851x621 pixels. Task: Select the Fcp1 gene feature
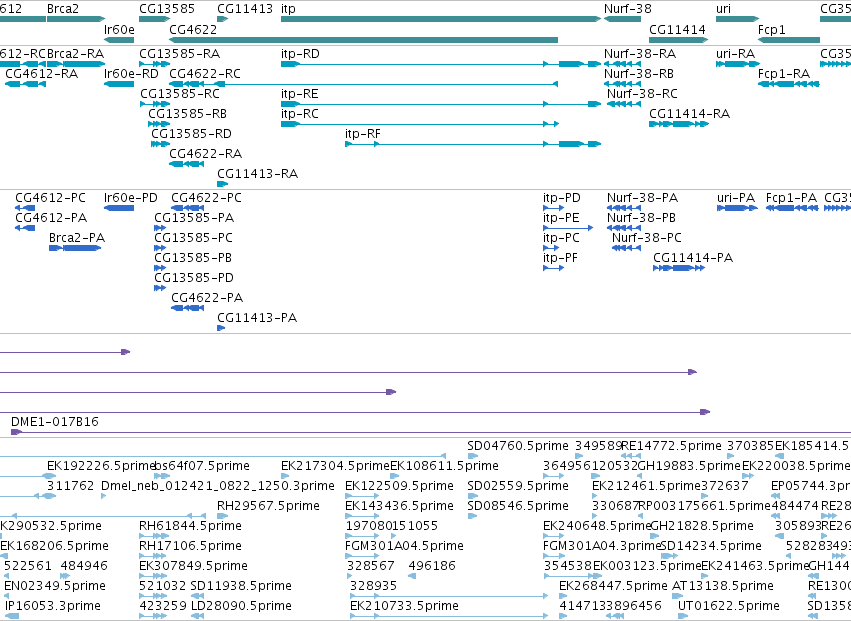pos(789,40)
